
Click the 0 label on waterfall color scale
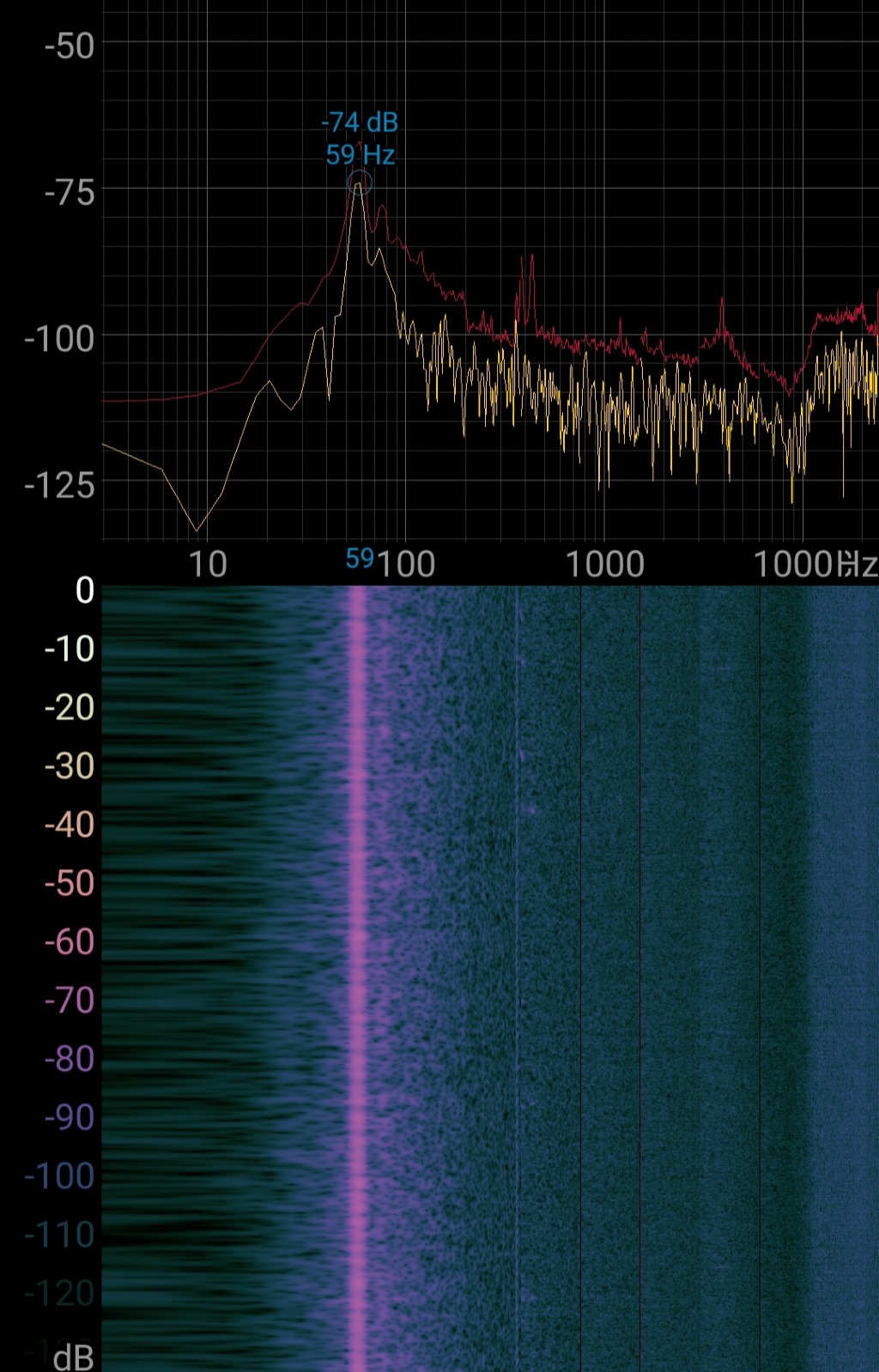tap(84, 590)
